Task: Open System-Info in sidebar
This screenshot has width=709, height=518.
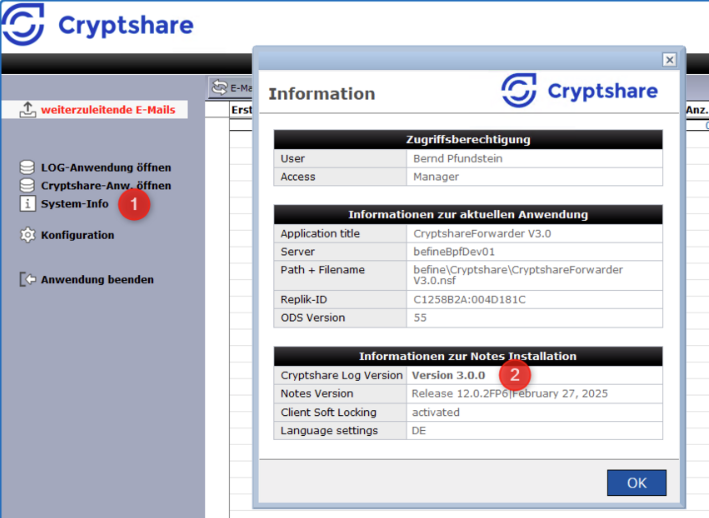Action: [75, 204]
